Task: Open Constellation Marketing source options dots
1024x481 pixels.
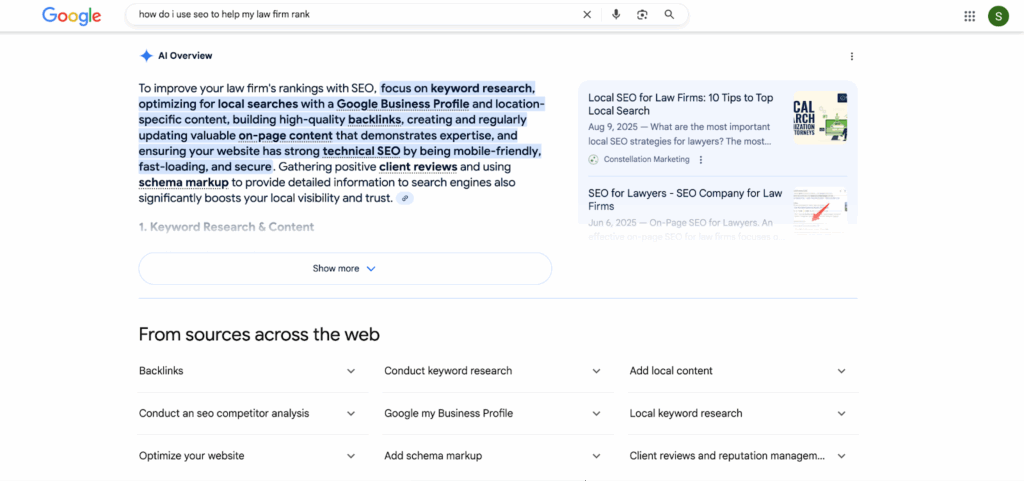Action: coord(701,159)
